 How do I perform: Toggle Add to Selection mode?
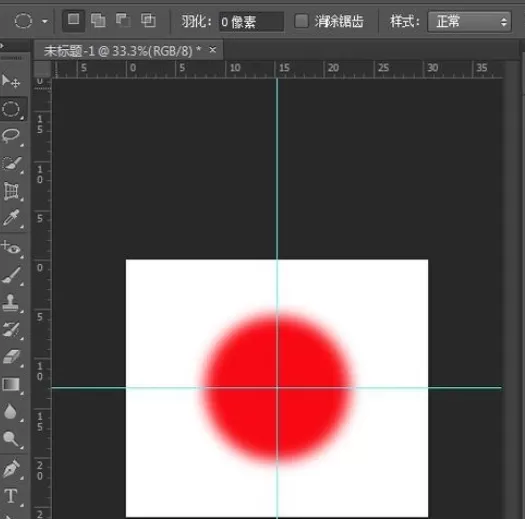[x=98, y=21]
